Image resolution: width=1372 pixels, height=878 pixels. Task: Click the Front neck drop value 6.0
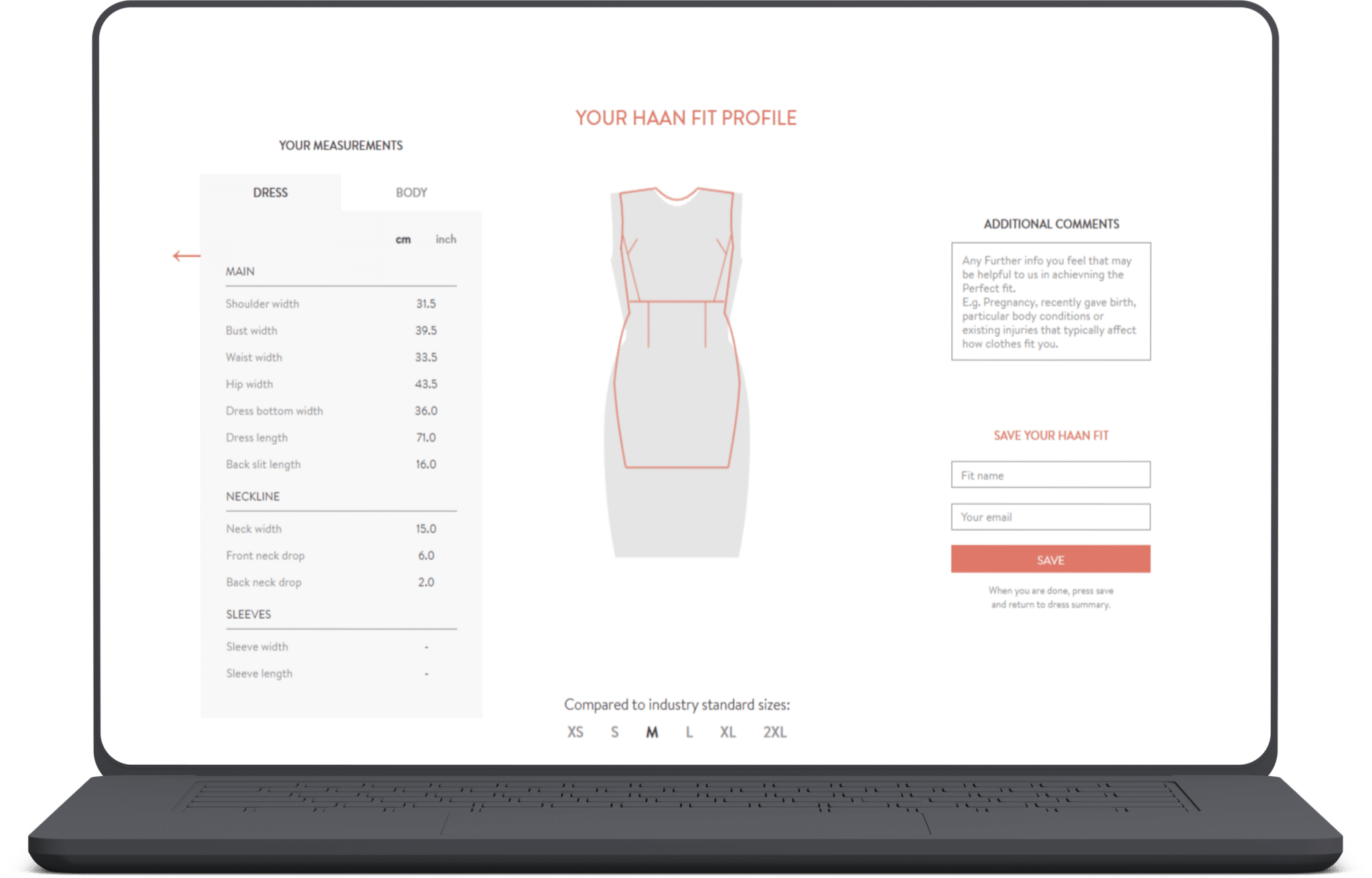click(426, 556)
